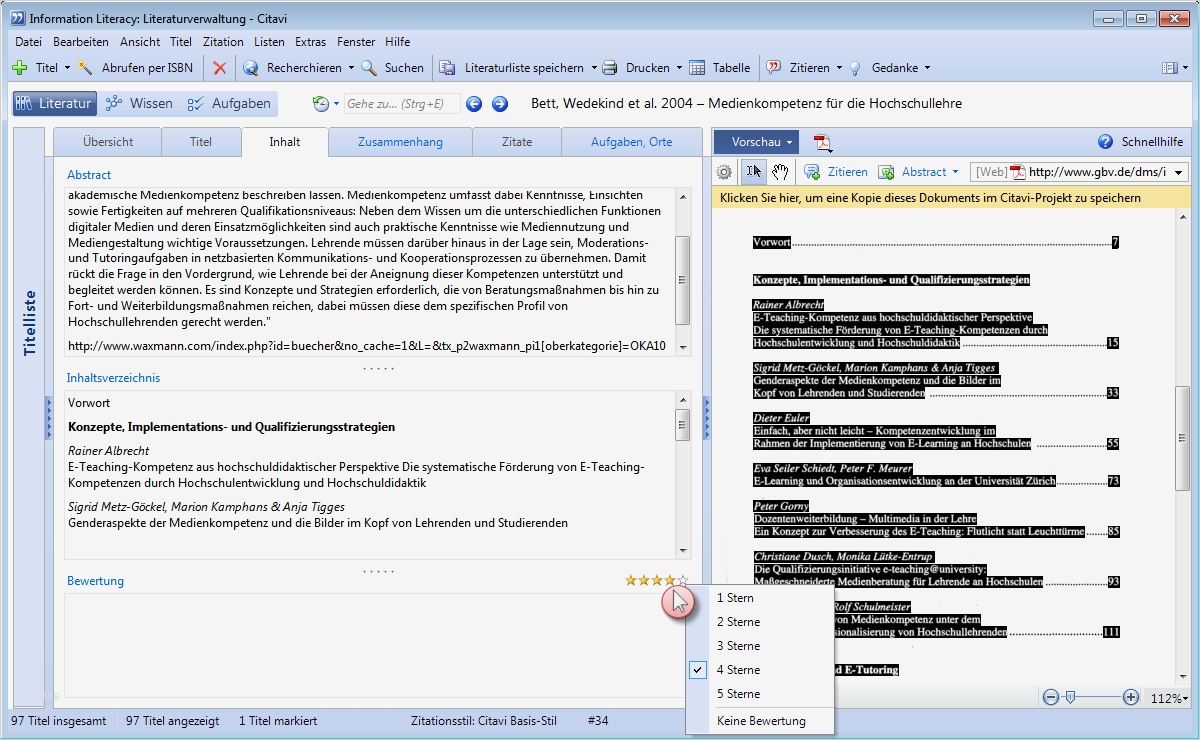
Task: Open the waxmann.com URL in the abstract
Action: point(366,346)
